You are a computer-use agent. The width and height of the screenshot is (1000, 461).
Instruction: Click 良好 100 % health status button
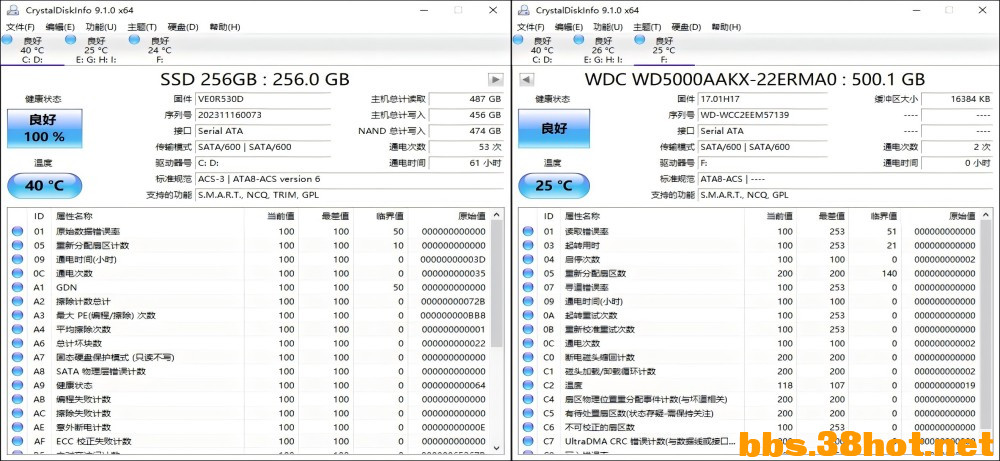[45, 128]
